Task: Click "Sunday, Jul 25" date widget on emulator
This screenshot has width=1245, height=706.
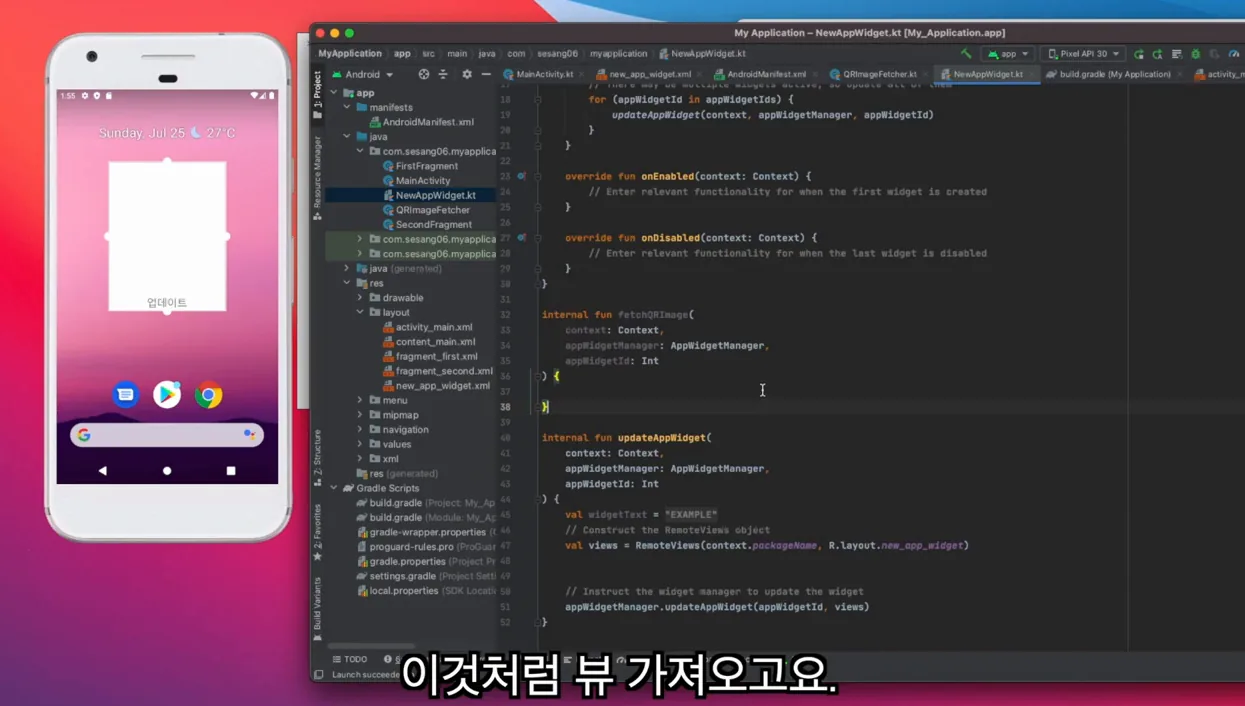Action: tap(144, 133)
